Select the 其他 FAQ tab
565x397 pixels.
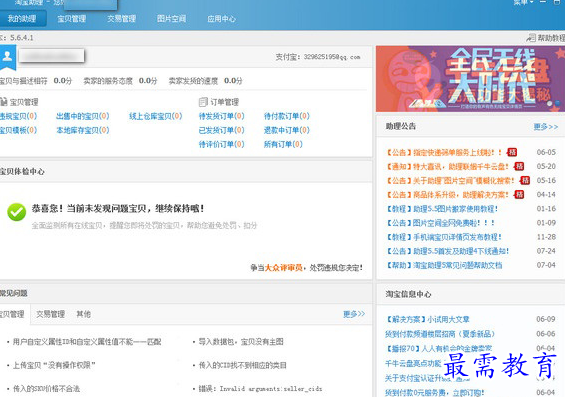pyautogui.click(x=83, y=314)
